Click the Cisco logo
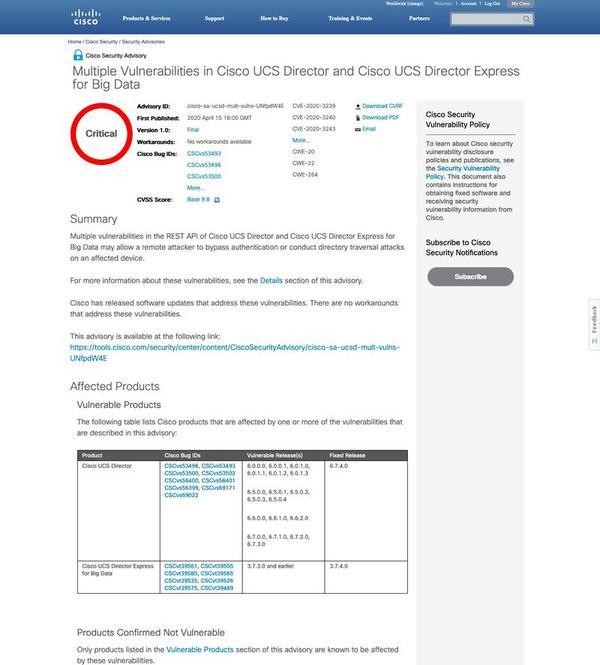 pos(86,17)
